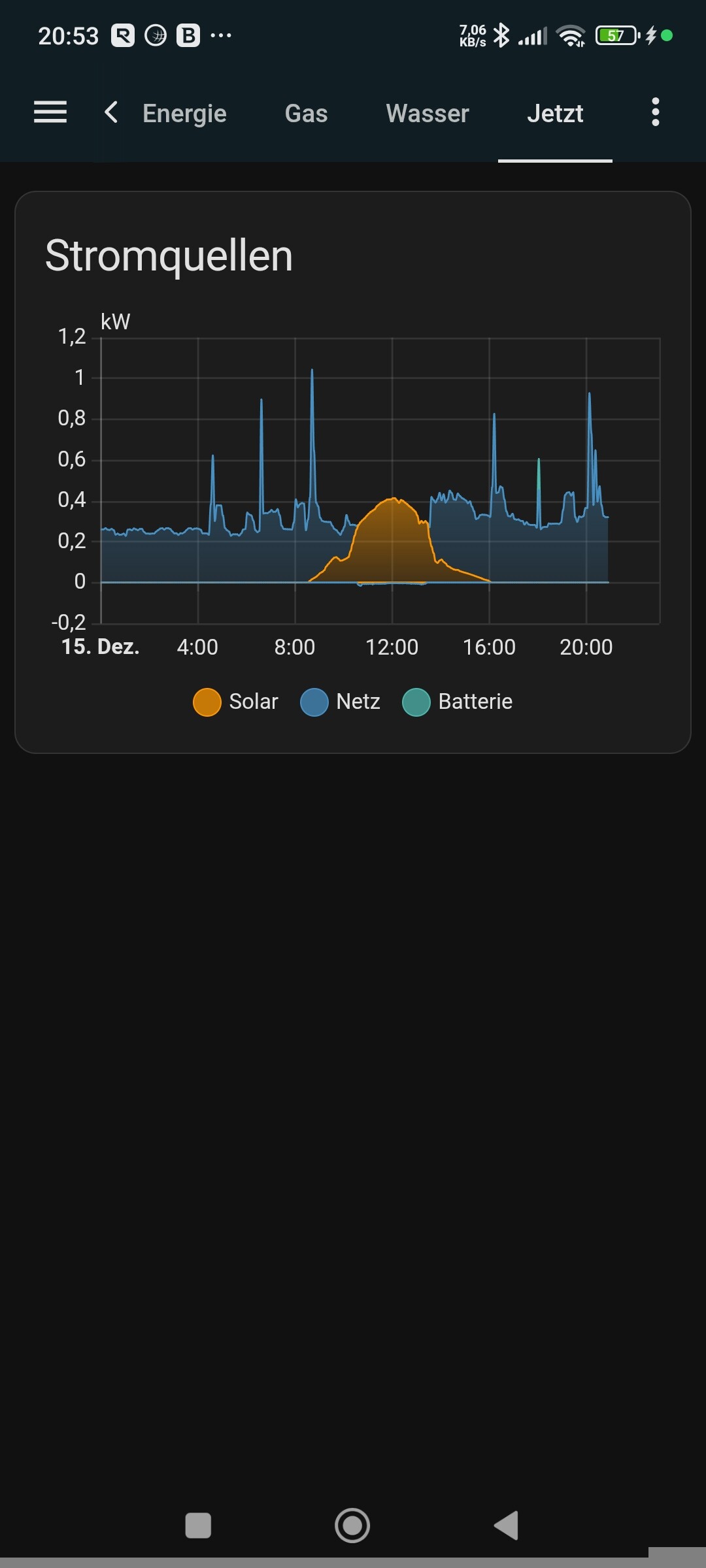The image size is (706, 1568).
Task: Open the Wasser tab
Action: (x=428, y=114)
